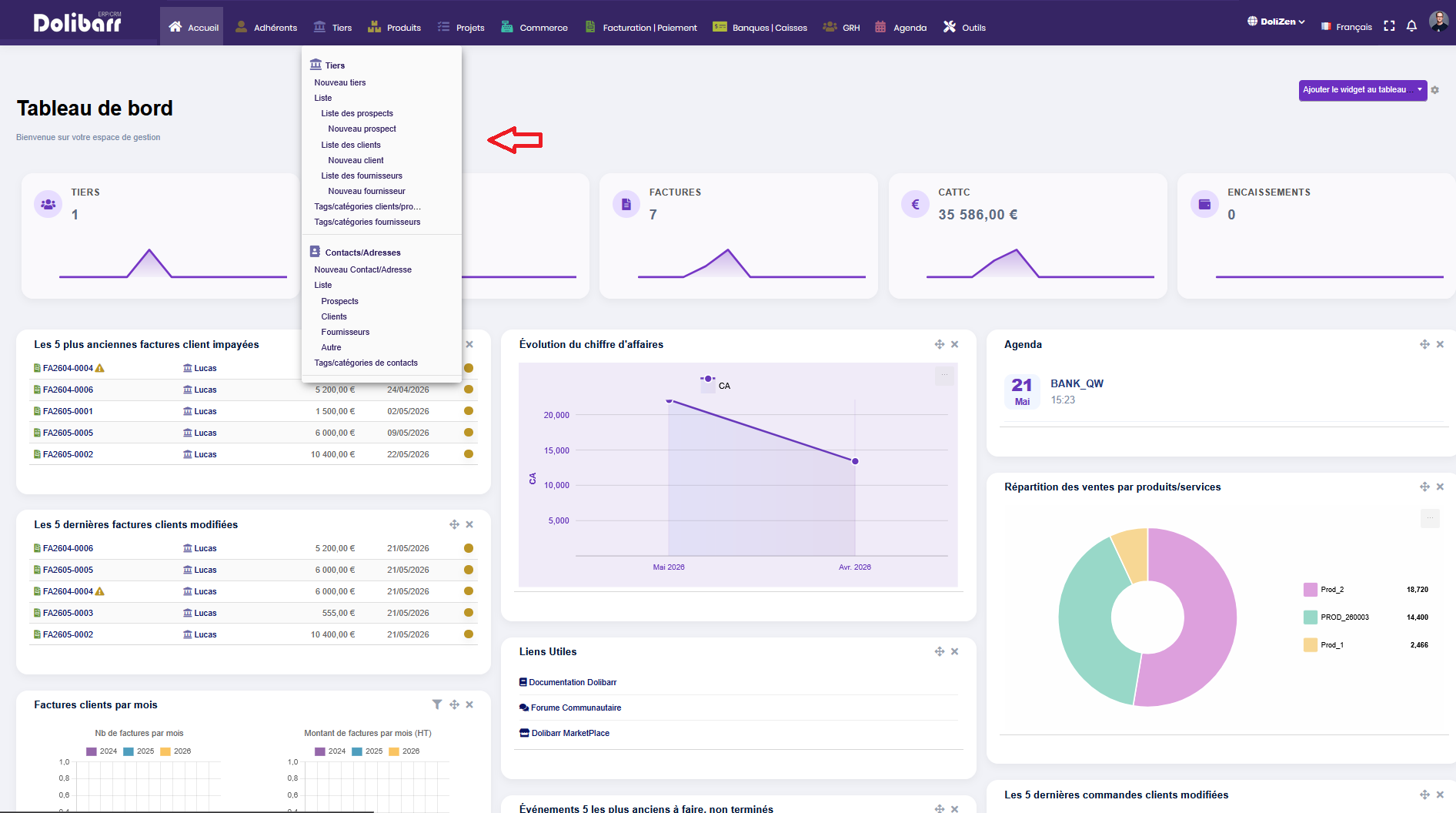This screenshot has height=813, width=1456.
Task: Close the 'Répartition des ventes' widget
Action: pos(1440,487)
